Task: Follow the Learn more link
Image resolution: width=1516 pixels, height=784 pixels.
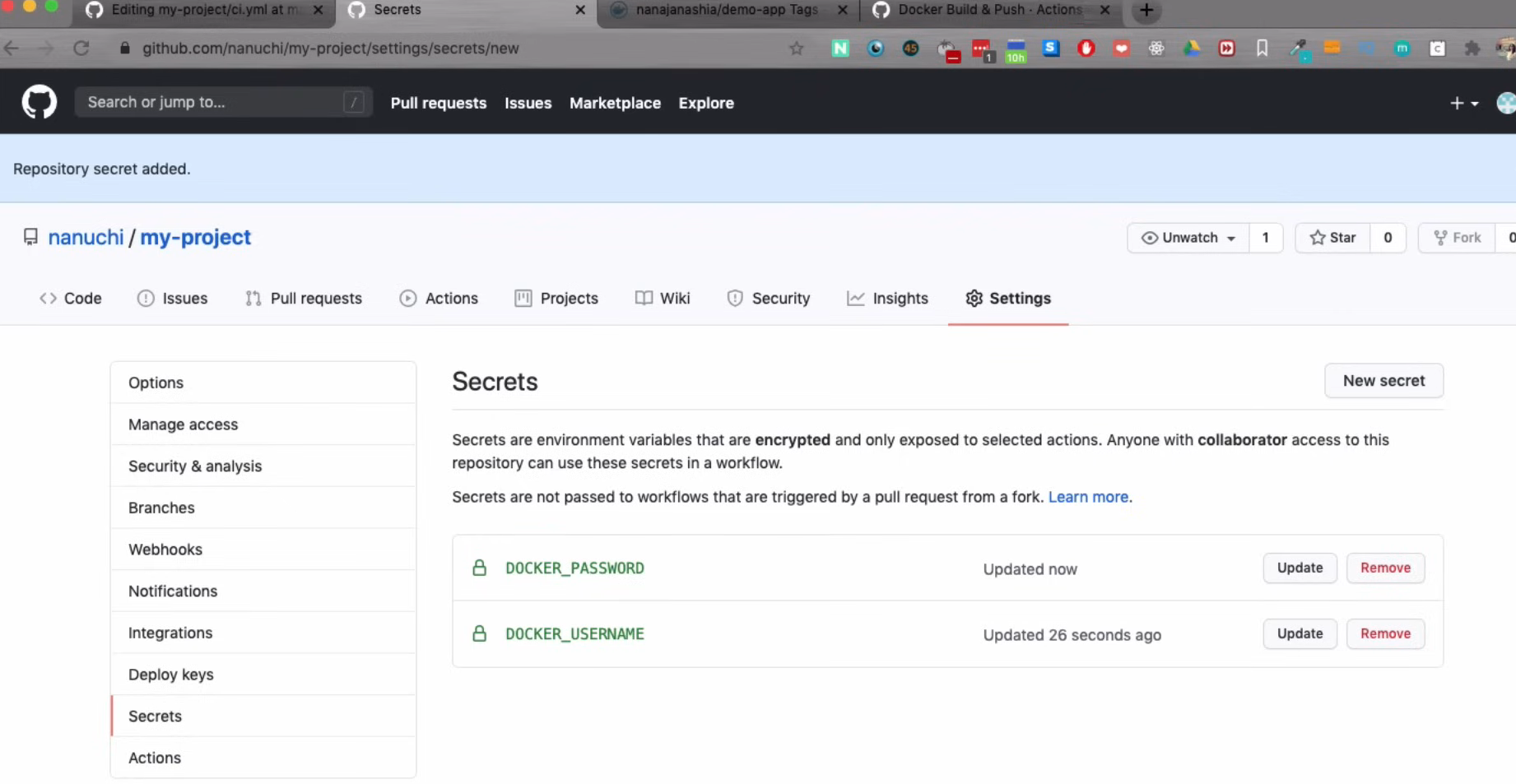Action: point(1088,497)
